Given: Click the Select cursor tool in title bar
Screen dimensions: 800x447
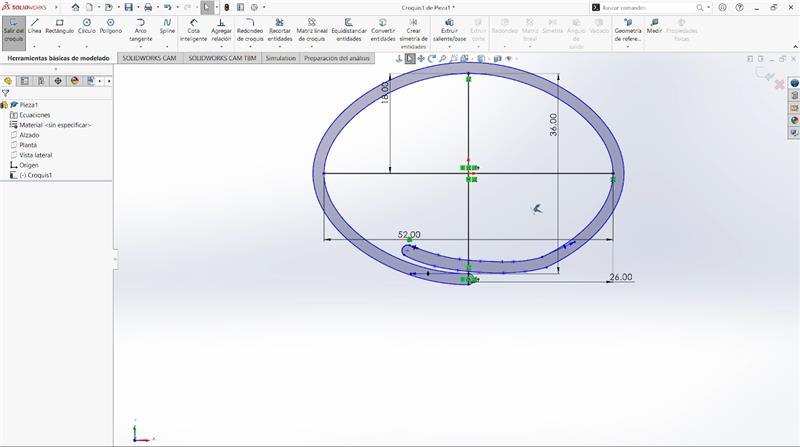Looking at the screenshot, I should coord(207,8).
